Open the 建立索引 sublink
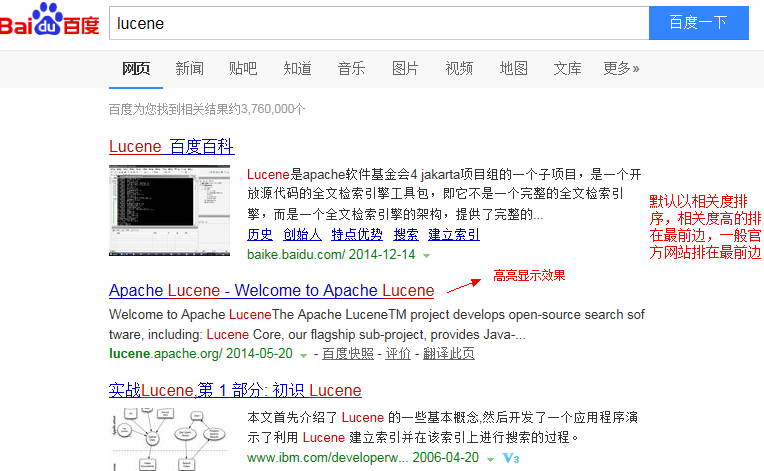This screenshot has width=764, height=471. pyautogui.click(x=454, y=235)
